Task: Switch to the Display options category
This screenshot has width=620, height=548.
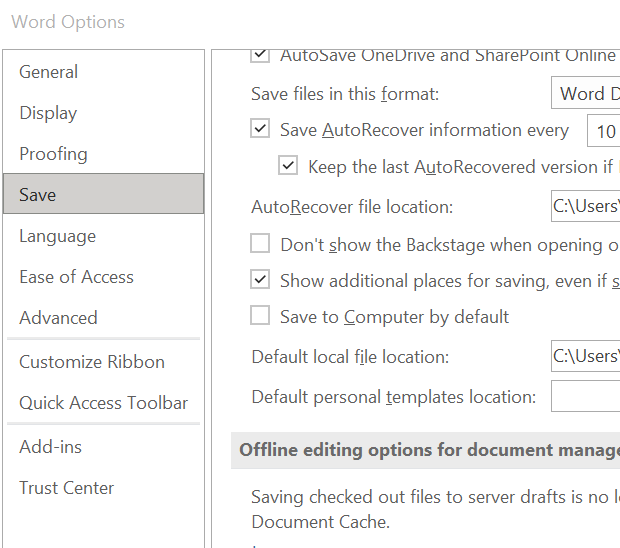Action: 48,113
